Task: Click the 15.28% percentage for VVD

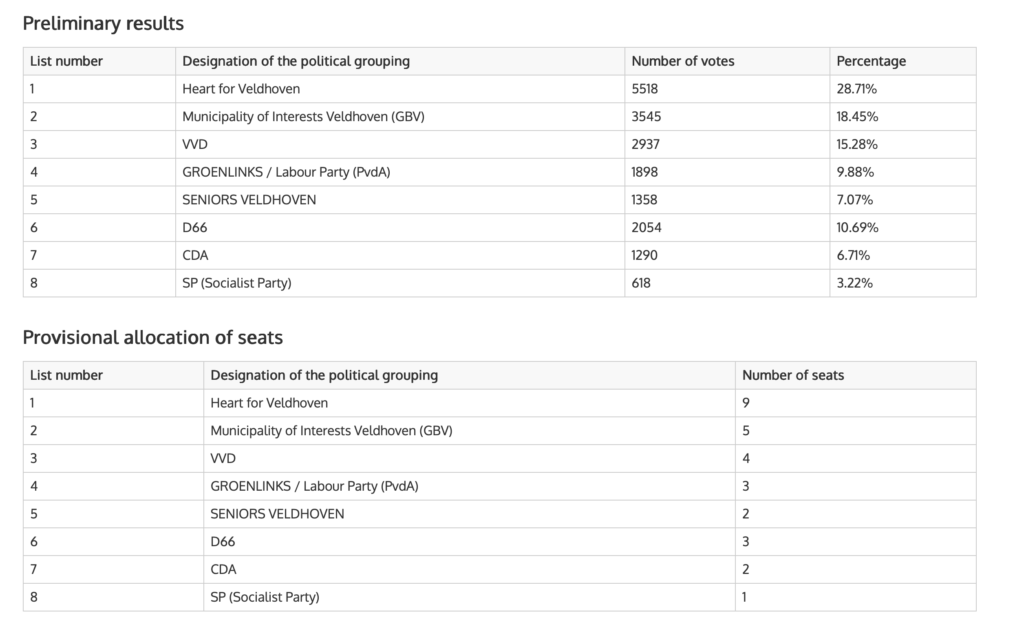Action: tap(856, 144)
